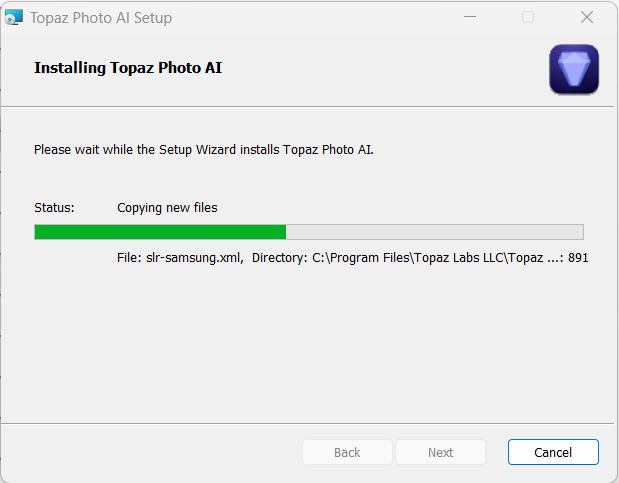This screenshot has height=483, width=619.
Task: Click the slr-samsung.xml file name text
Action: (x=193, y=258)
